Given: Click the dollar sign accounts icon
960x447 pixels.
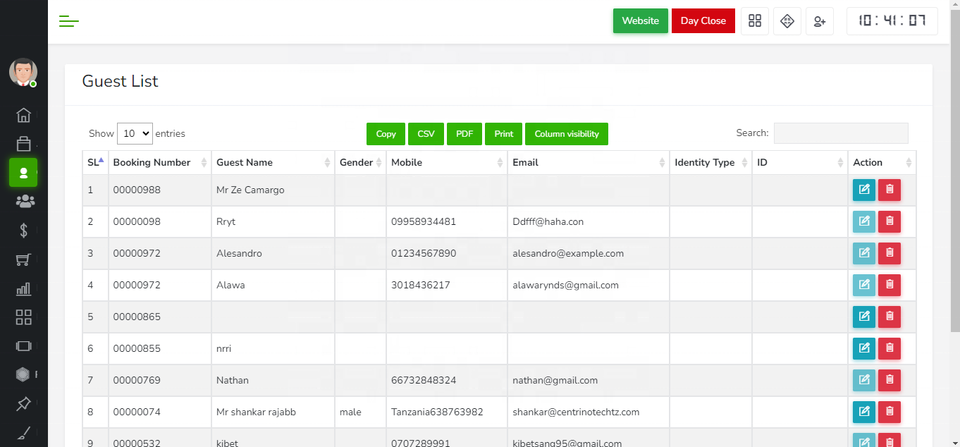Looking at the screenshot, I should click(24, 231).
